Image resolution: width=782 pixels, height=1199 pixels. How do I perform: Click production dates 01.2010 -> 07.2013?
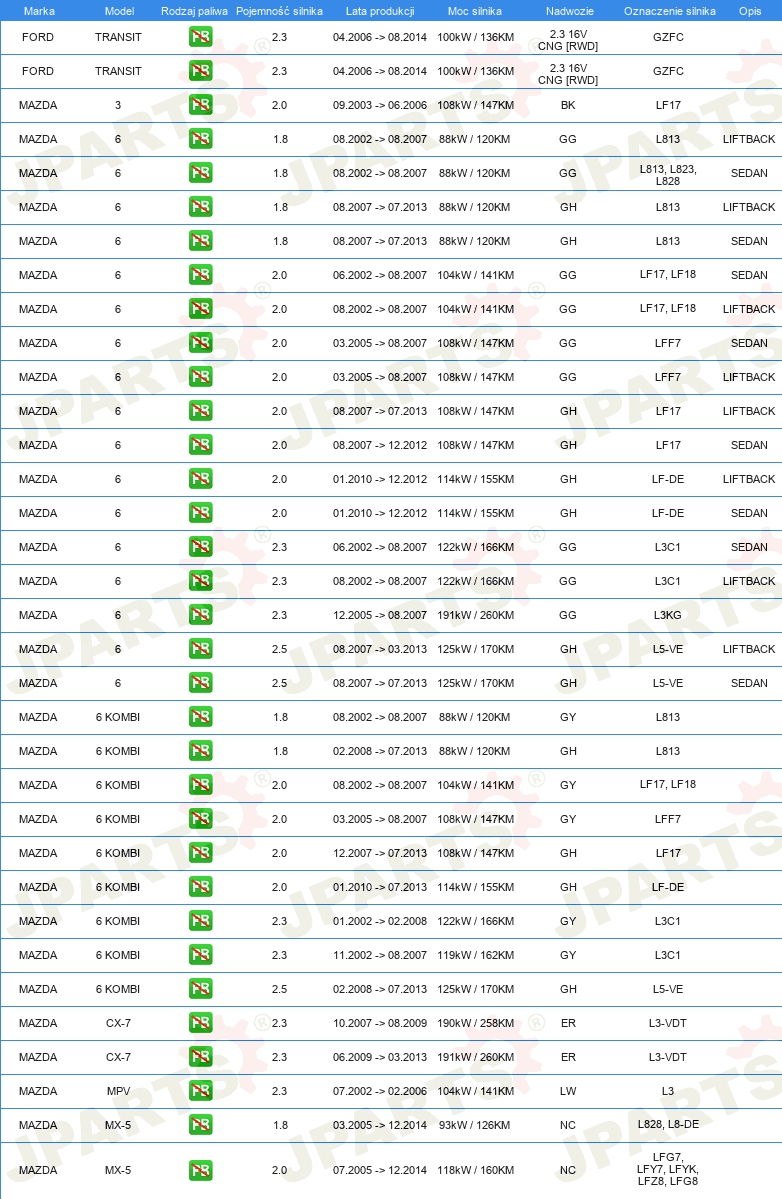(380, 887)
